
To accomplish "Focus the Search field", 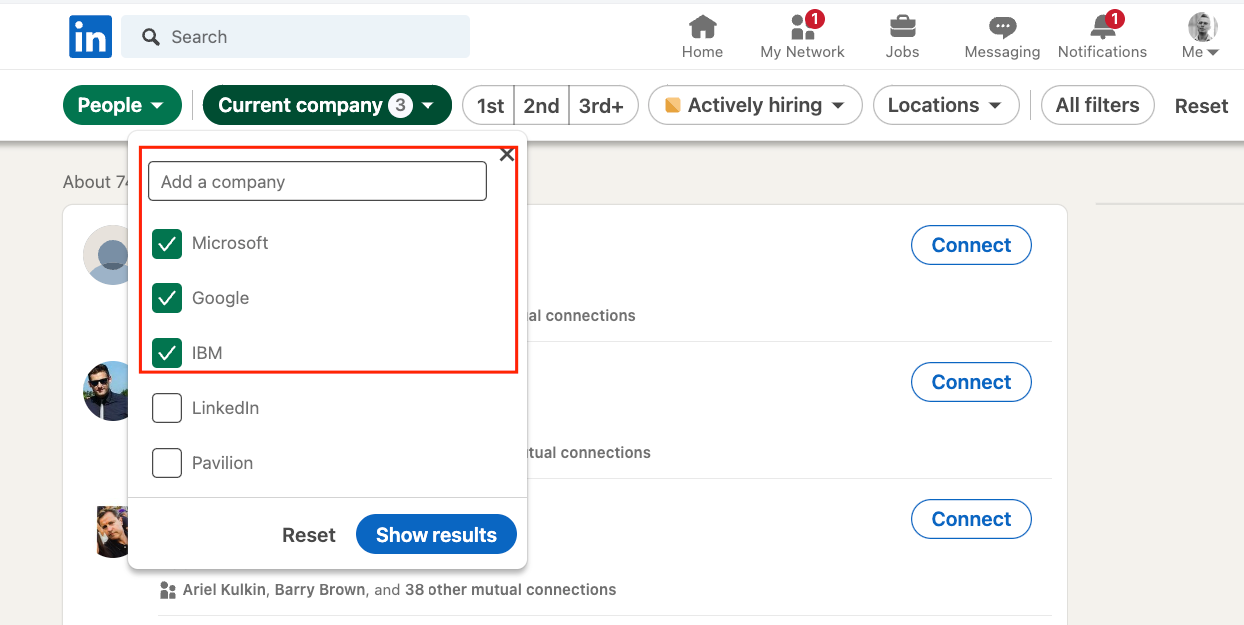I will click(x=295, y=37).
